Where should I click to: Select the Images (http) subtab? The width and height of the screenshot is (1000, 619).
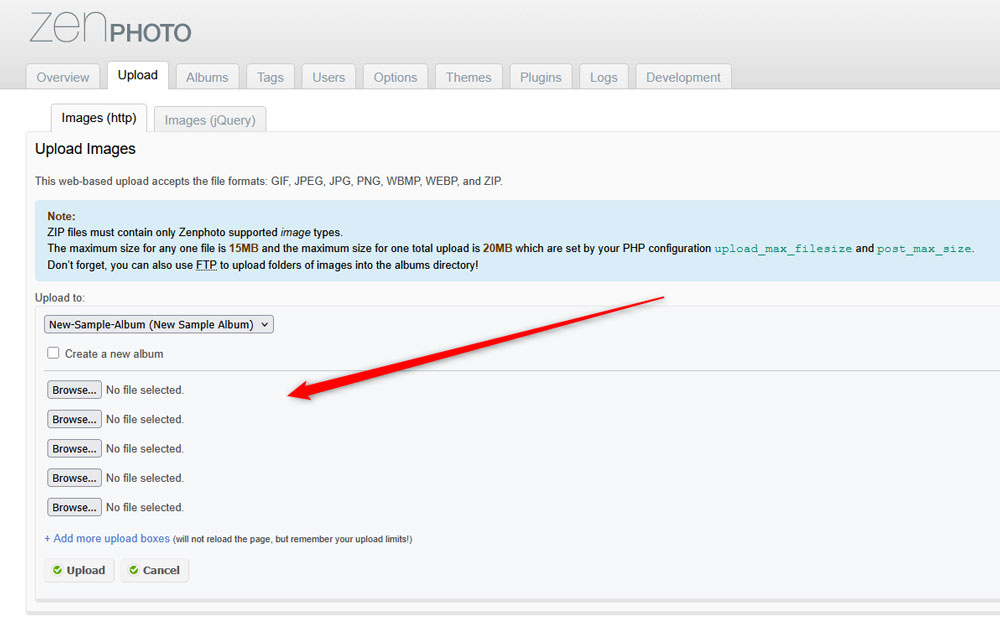[98, 118]
